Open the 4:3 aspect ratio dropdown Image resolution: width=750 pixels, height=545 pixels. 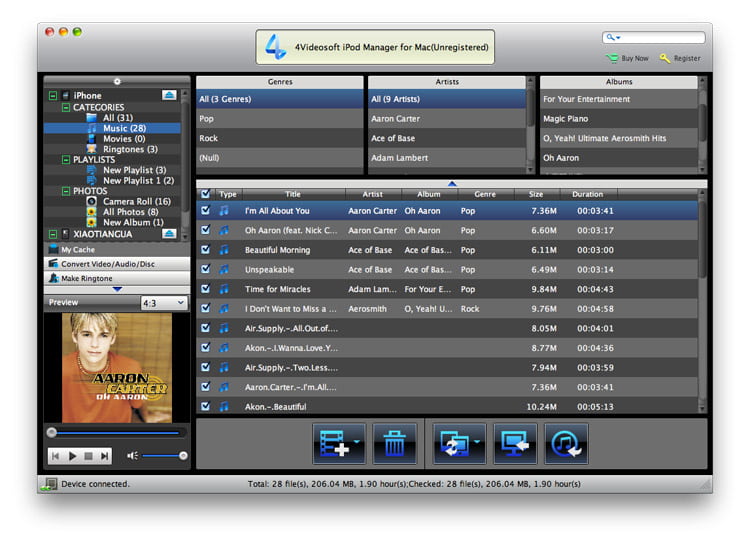[x=164, y=303]
